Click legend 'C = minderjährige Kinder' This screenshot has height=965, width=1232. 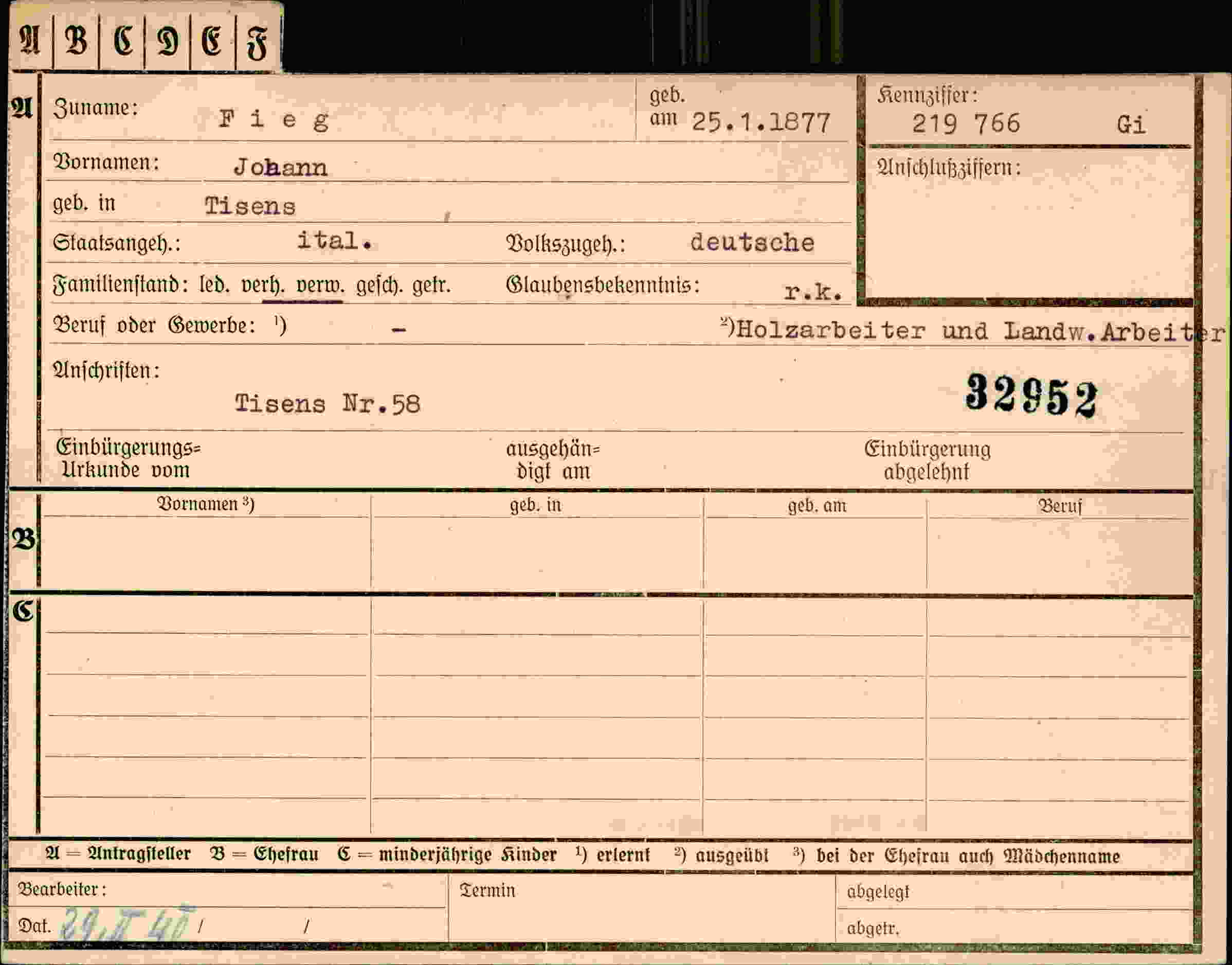(447, 855)
